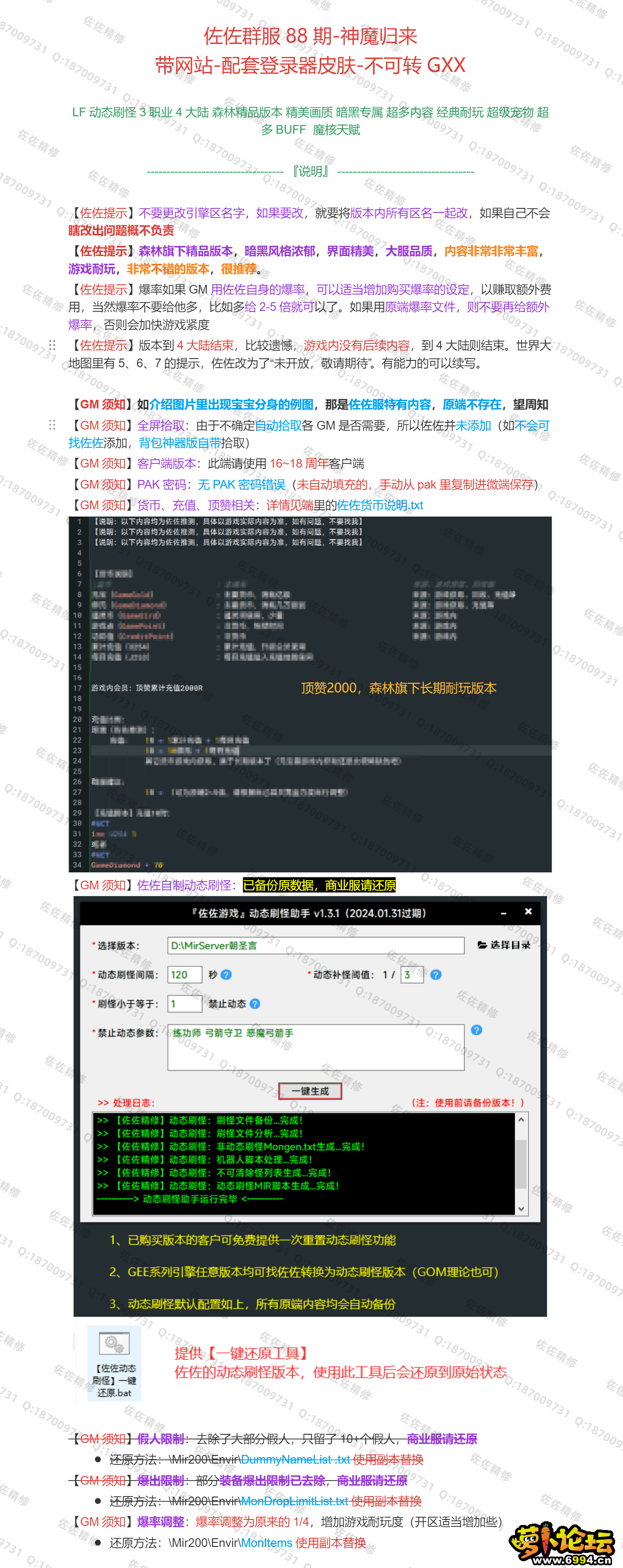Minimize the 动态刷怪助手 window
Viewport: 623px width, 1568px height.
click(x=503, y=913)
